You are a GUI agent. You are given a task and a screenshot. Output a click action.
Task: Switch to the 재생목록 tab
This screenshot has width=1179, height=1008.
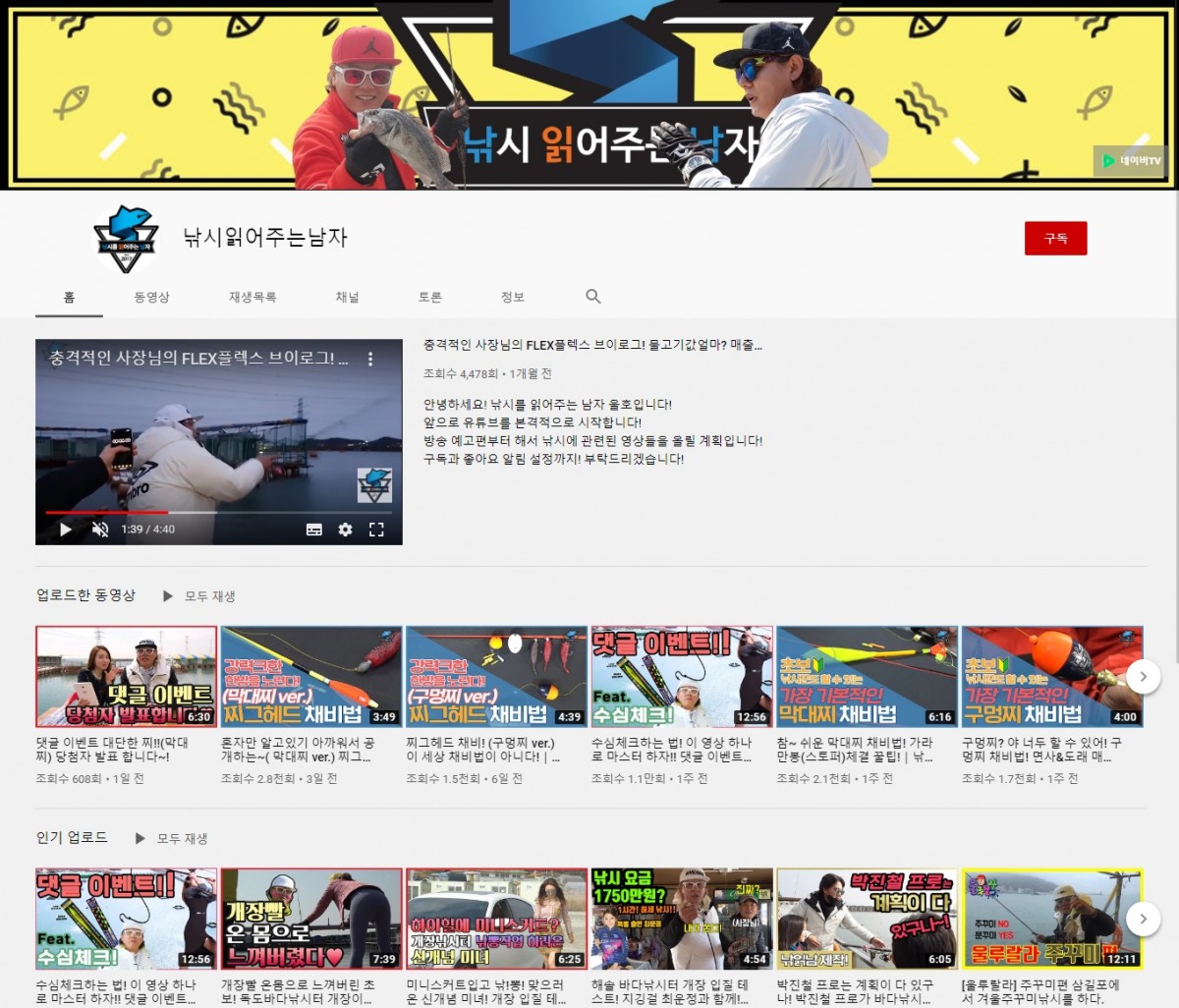coord(253,297)
